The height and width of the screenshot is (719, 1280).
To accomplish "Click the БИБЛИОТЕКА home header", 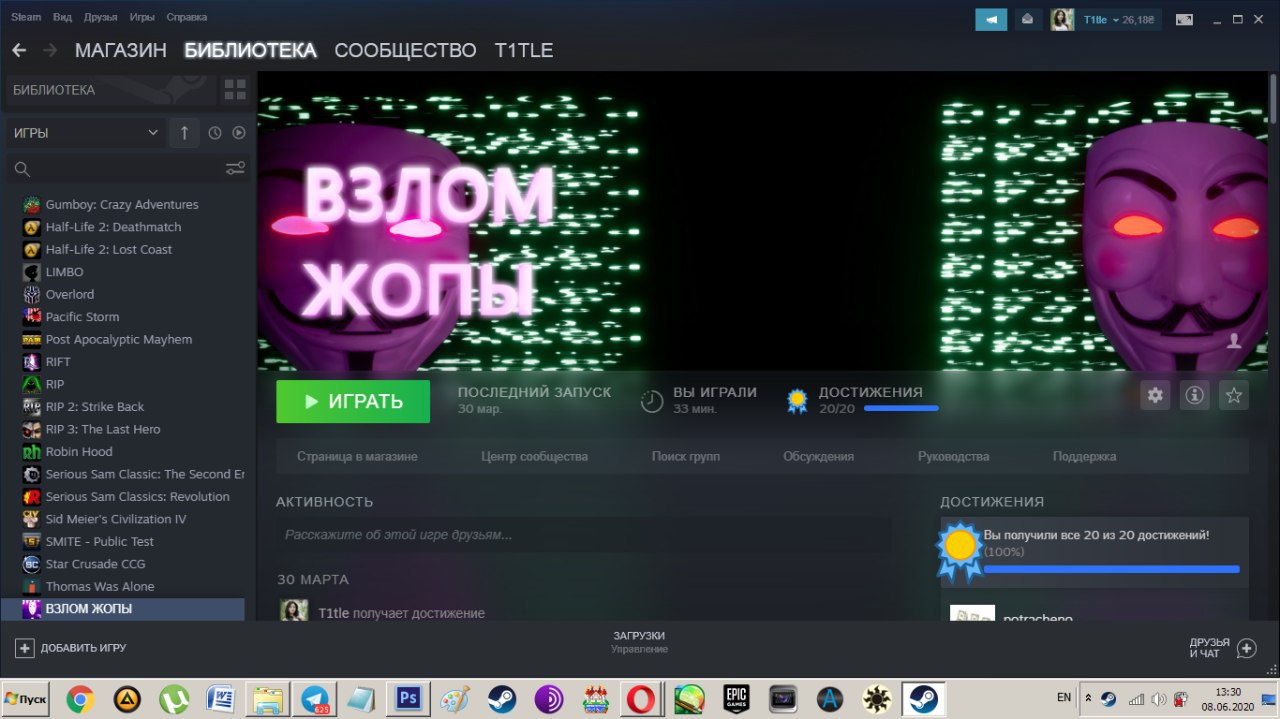I will [111, 90].
